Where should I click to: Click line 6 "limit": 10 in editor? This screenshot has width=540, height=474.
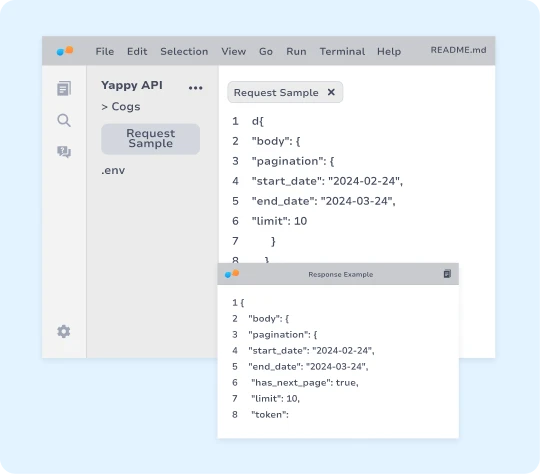(x=279, y=221)
